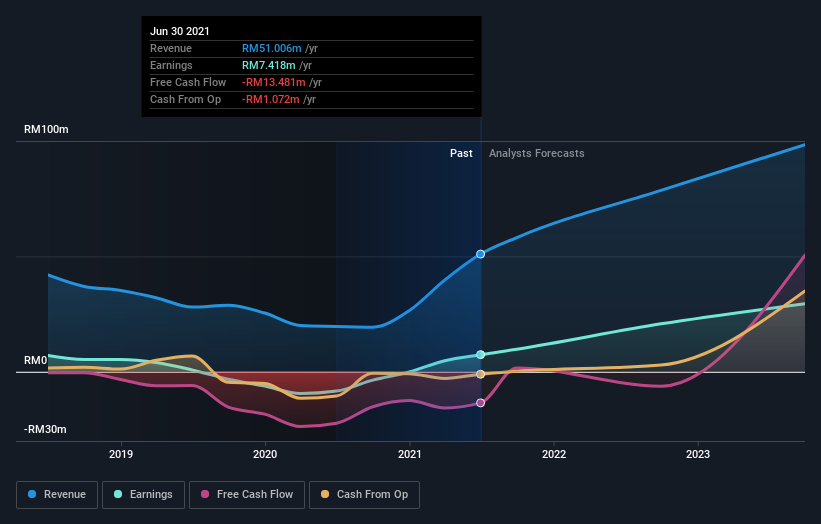Select the 2021 x-axis label

tap(409, 454)
